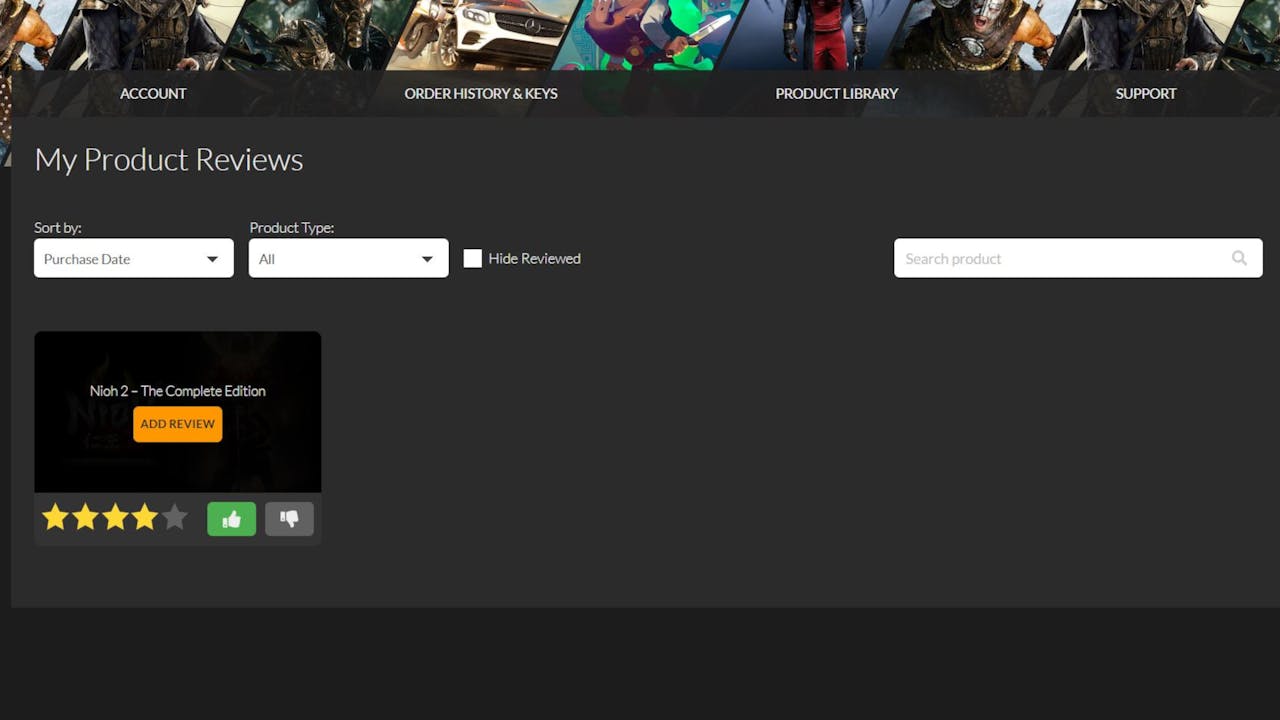Click the My Product Reviews heading
The height and width of the screenshot is (720, 1280).
coord(169,160)
